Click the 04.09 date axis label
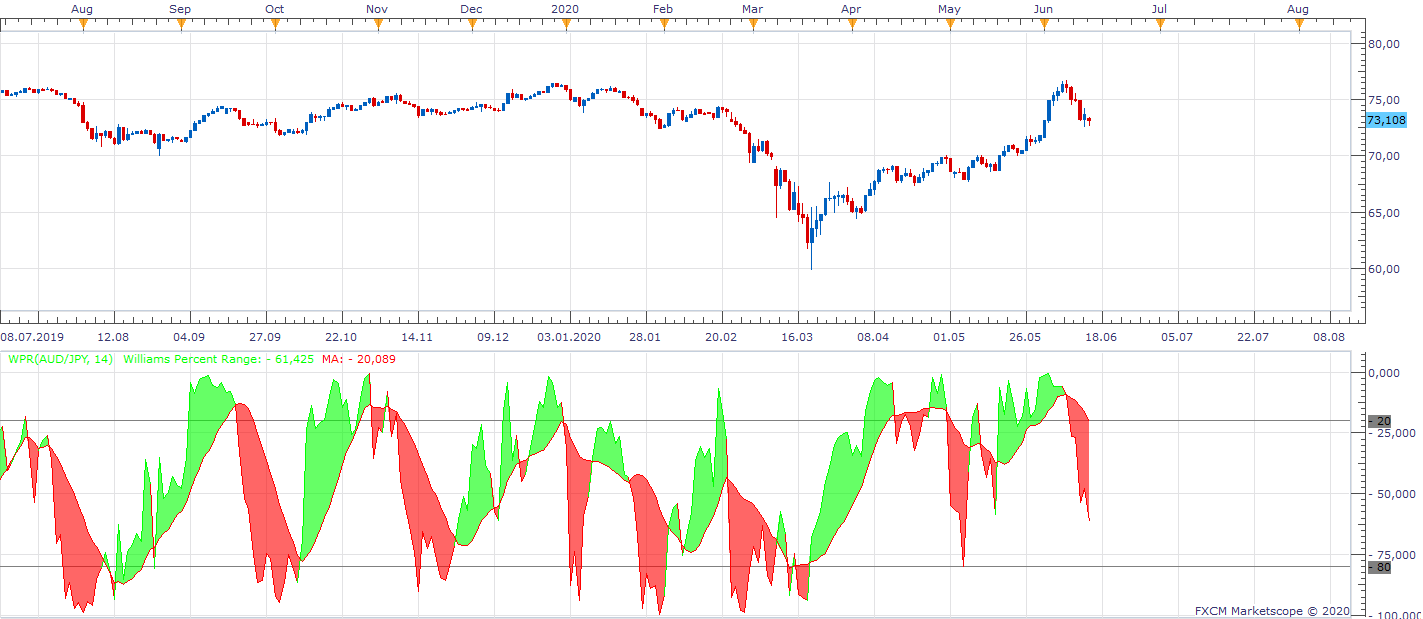The height and width of the screenshot is (619, 1423). 189,337
